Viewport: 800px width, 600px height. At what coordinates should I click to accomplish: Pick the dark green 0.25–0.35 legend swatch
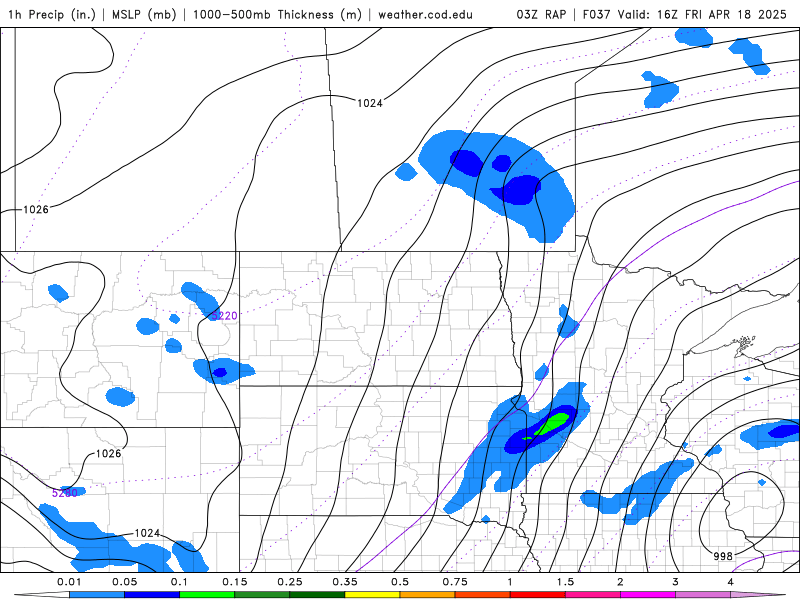click(x=317, y=595)
